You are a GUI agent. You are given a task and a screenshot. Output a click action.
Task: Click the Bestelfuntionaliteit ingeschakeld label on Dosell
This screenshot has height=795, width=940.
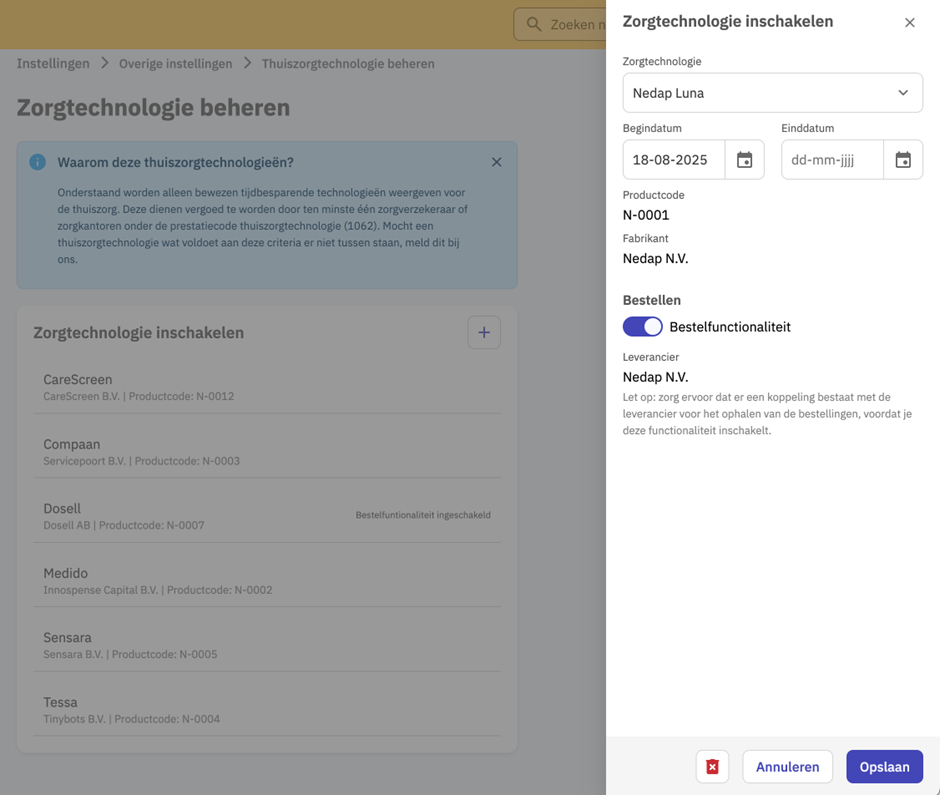pyautogui.click(x=423, y=515)
